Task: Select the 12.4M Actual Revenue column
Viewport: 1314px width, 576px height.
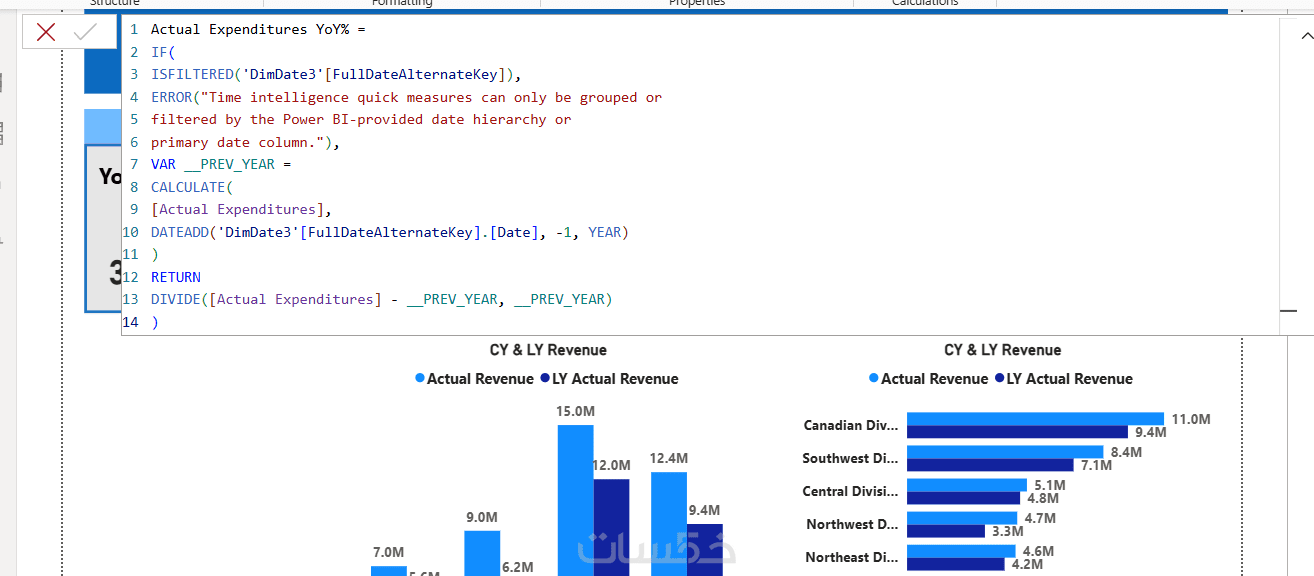Action: coord(669,523)
